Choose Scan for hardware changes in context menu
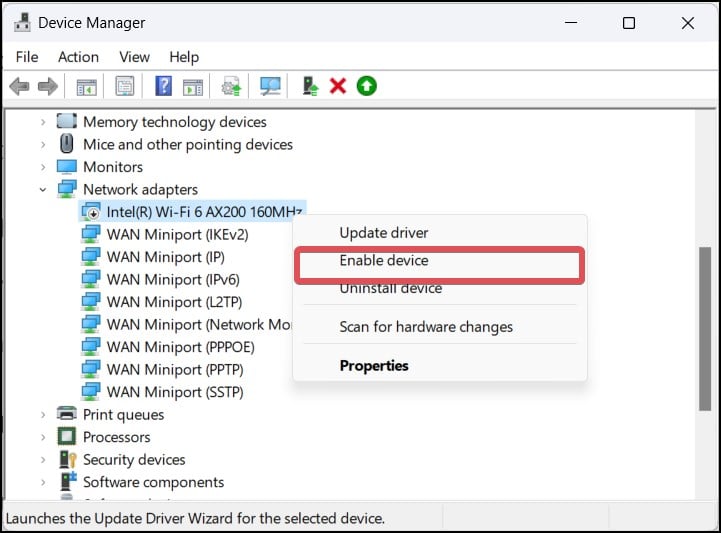The image size is (721, 533). coord(440,327)
